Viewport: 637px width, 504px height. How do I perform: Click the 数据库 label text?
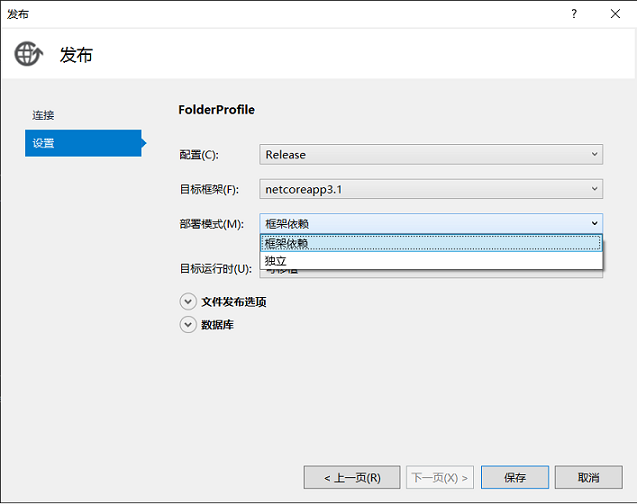[217, 324]
